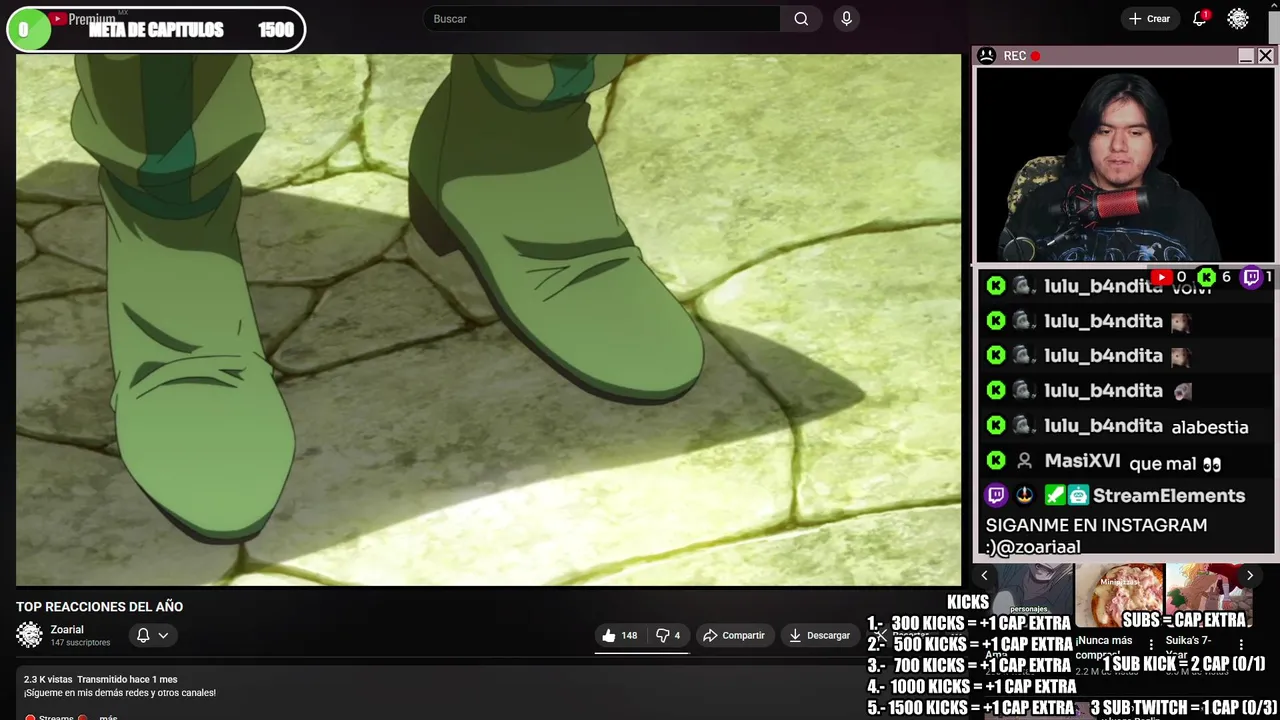The height and width of the screenshot is (720, 1280).
Task: Click the red REC recording indicator
Action: (x=1035, y=56)
